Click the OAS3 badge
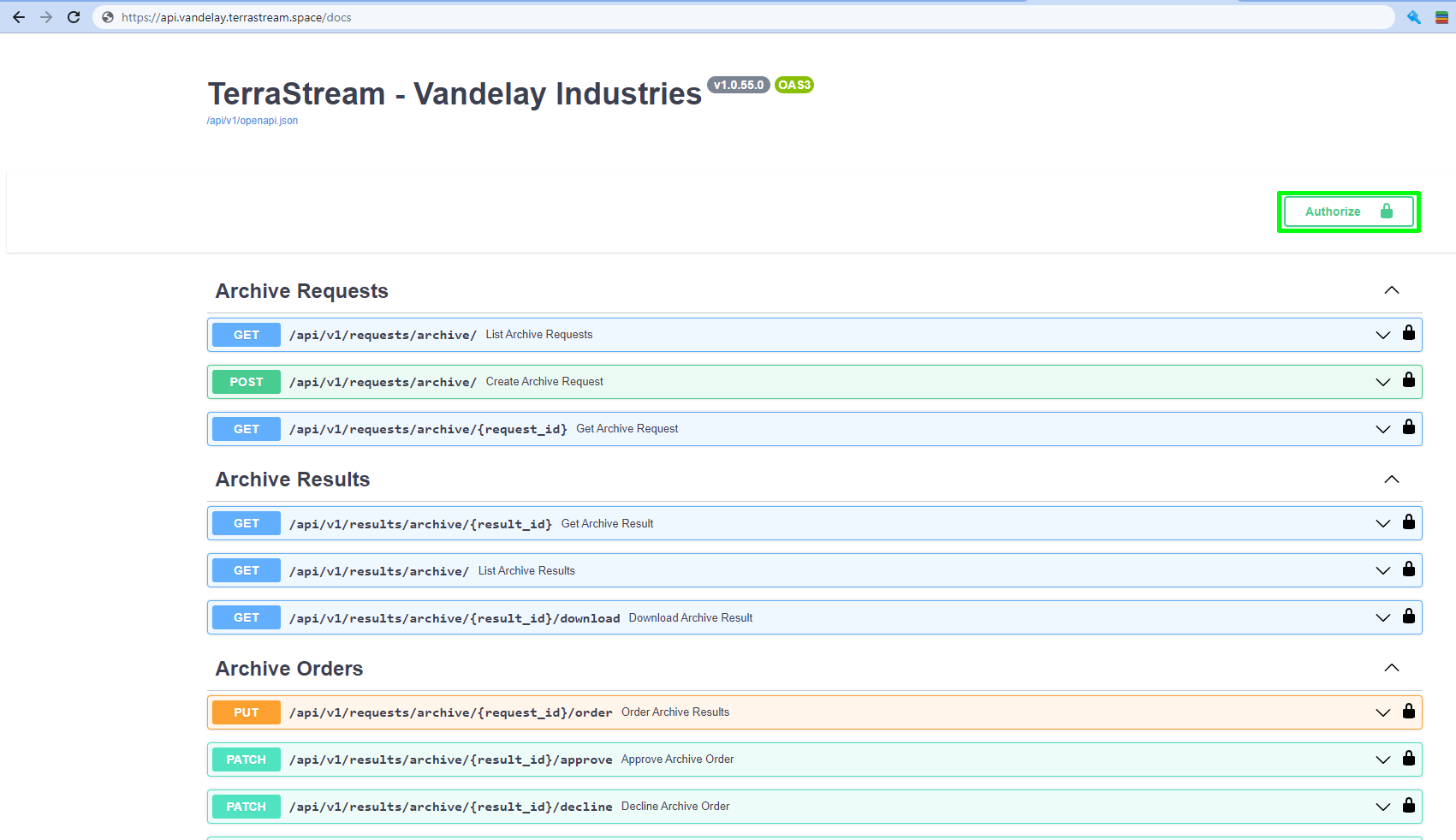 point(794,85)
